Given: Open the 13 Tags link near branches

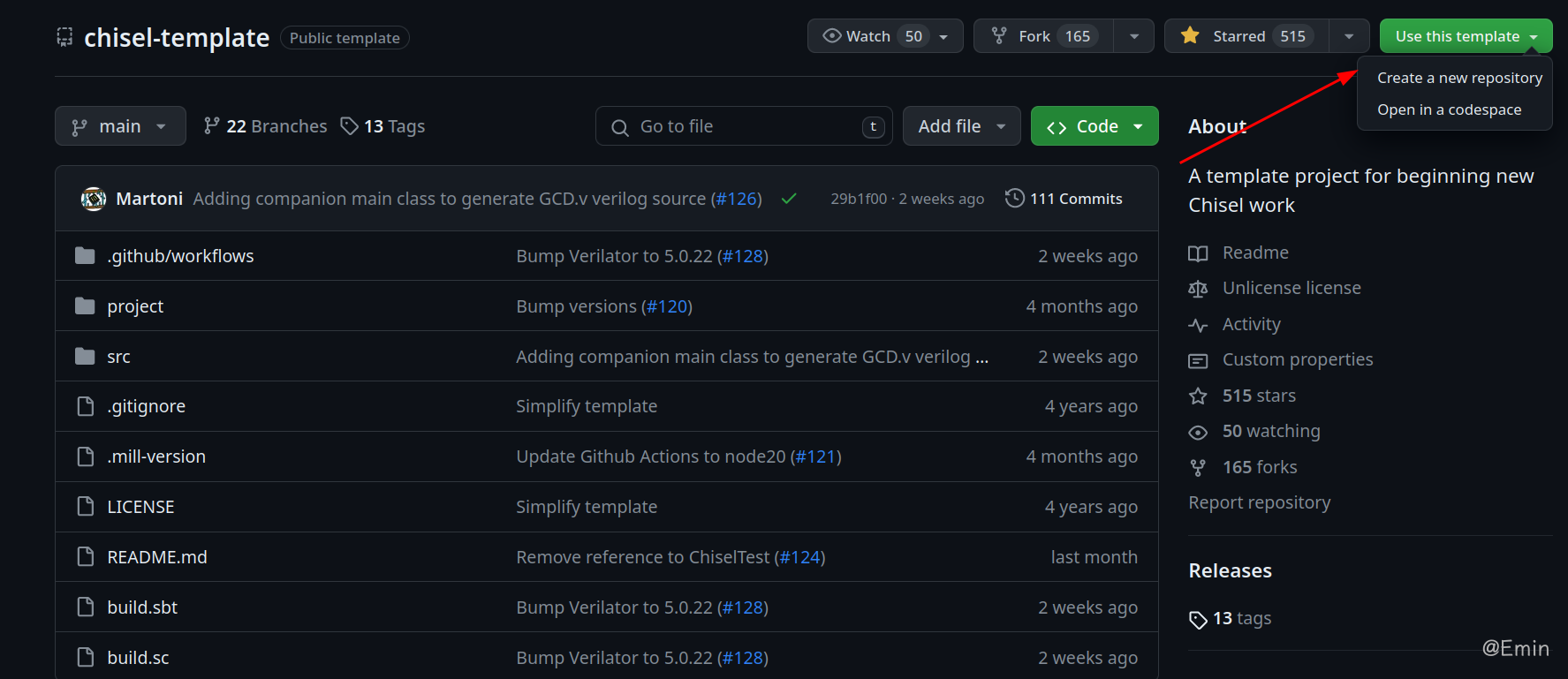Looking at the screenshot, I should point(383,126).
